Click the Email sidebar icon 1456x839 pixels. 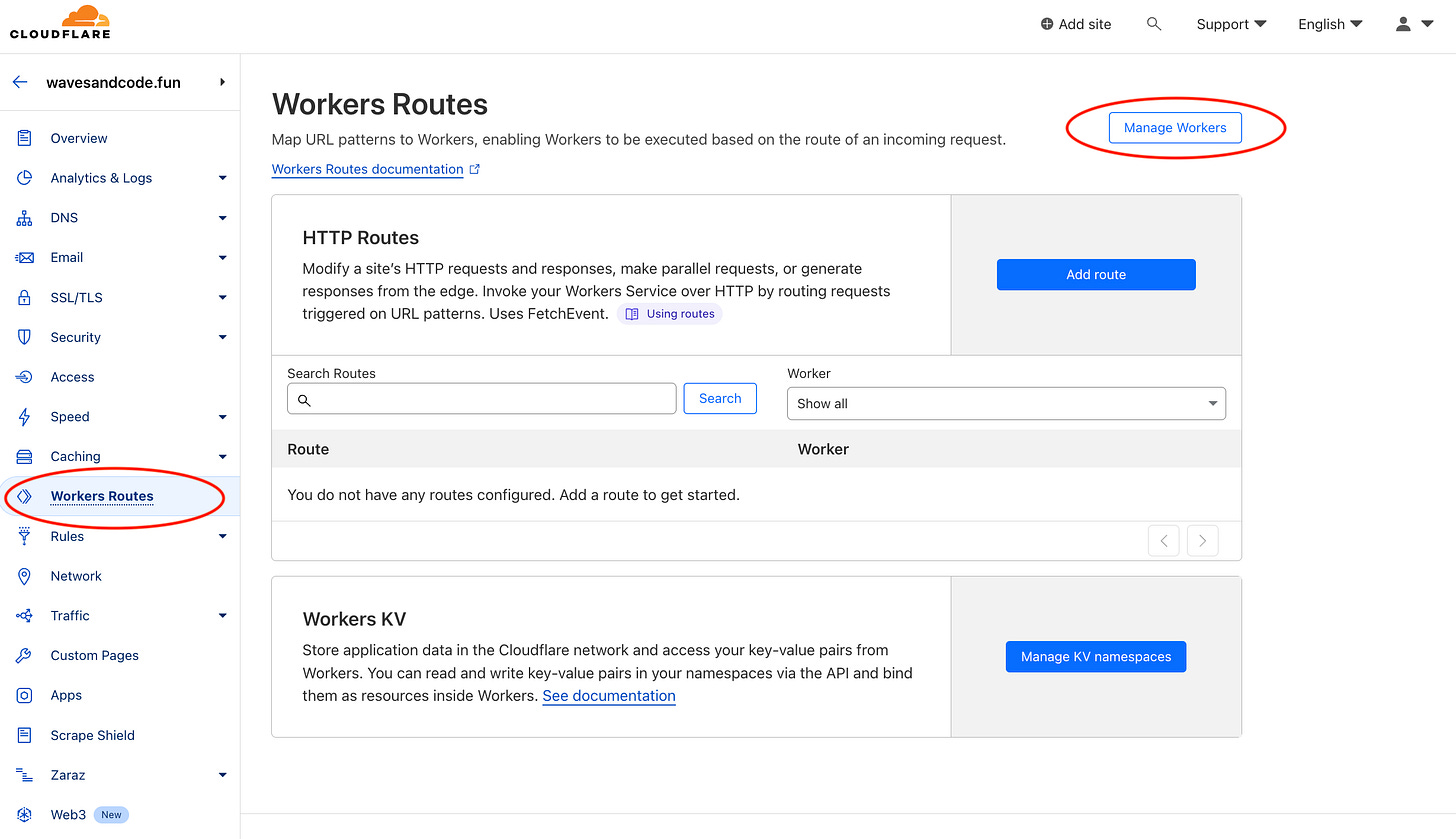point(23,257)
